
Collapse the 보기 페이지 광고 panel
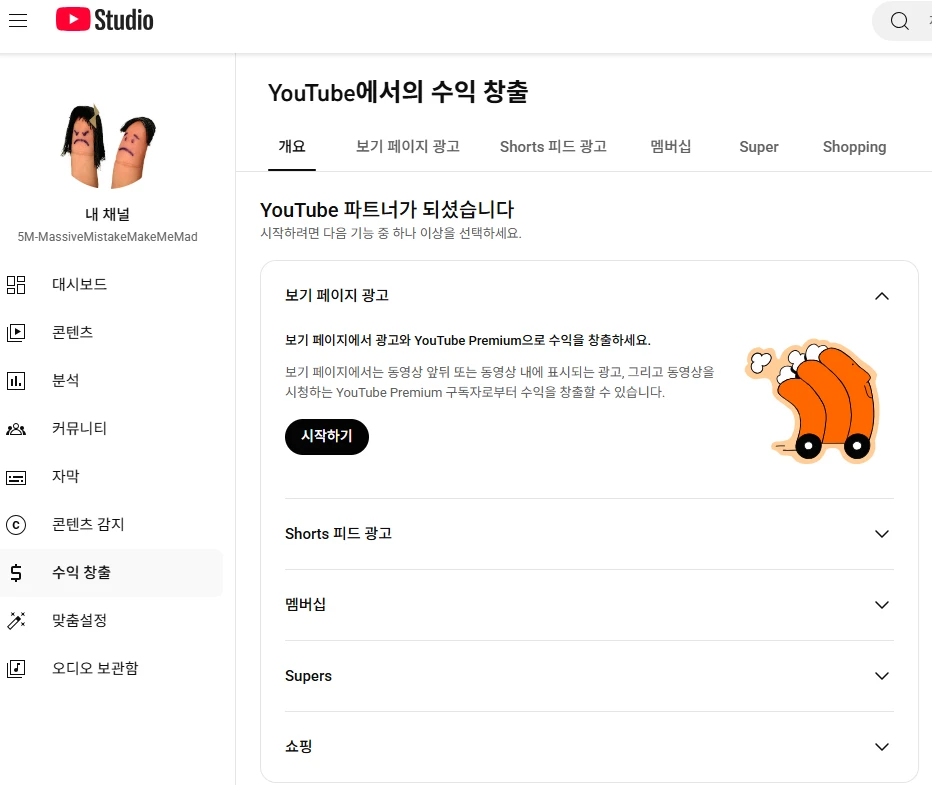coord(882,296)
